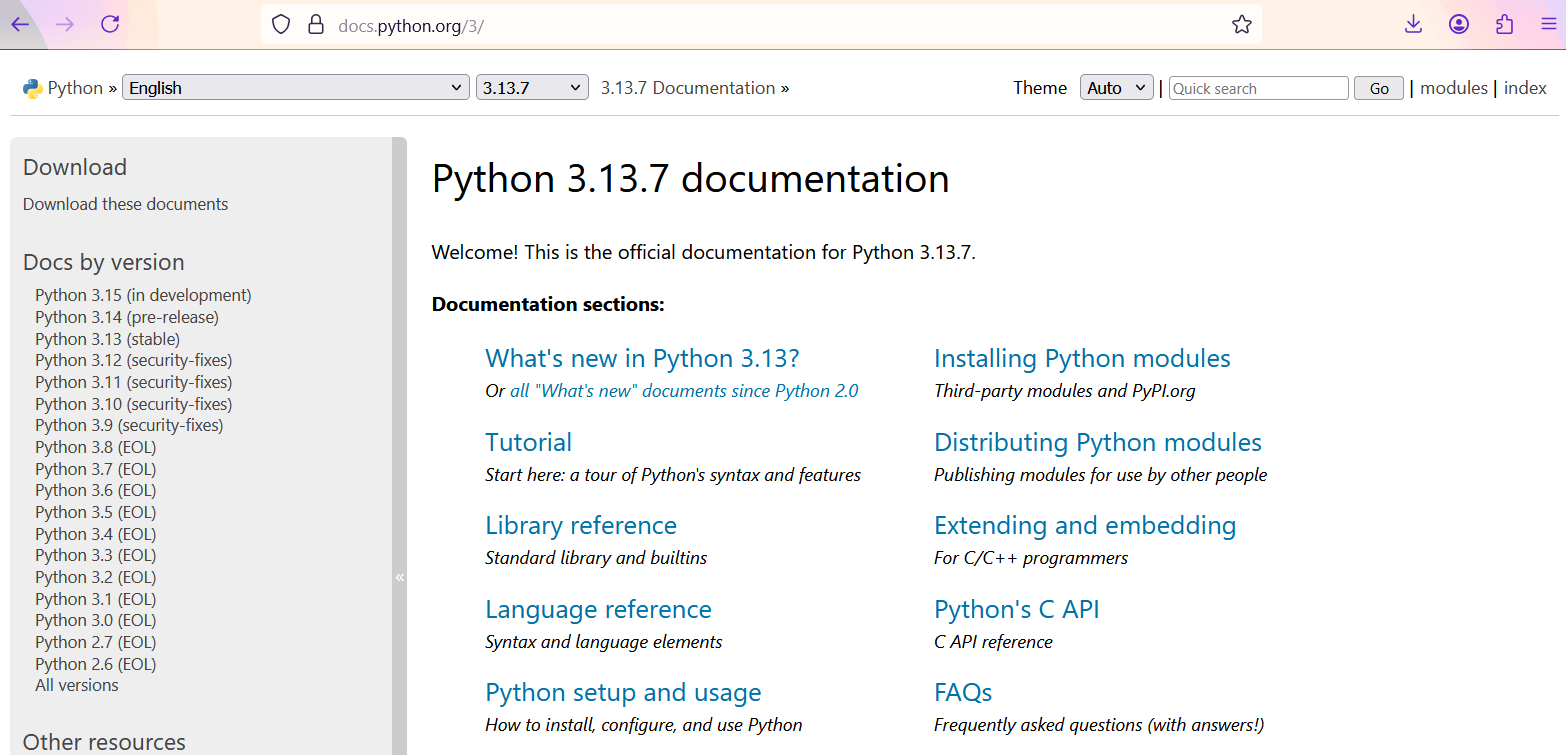Viewport: 1566px width, 755px height.
Task: Open Download these documents link
Action: click(125, 204)
